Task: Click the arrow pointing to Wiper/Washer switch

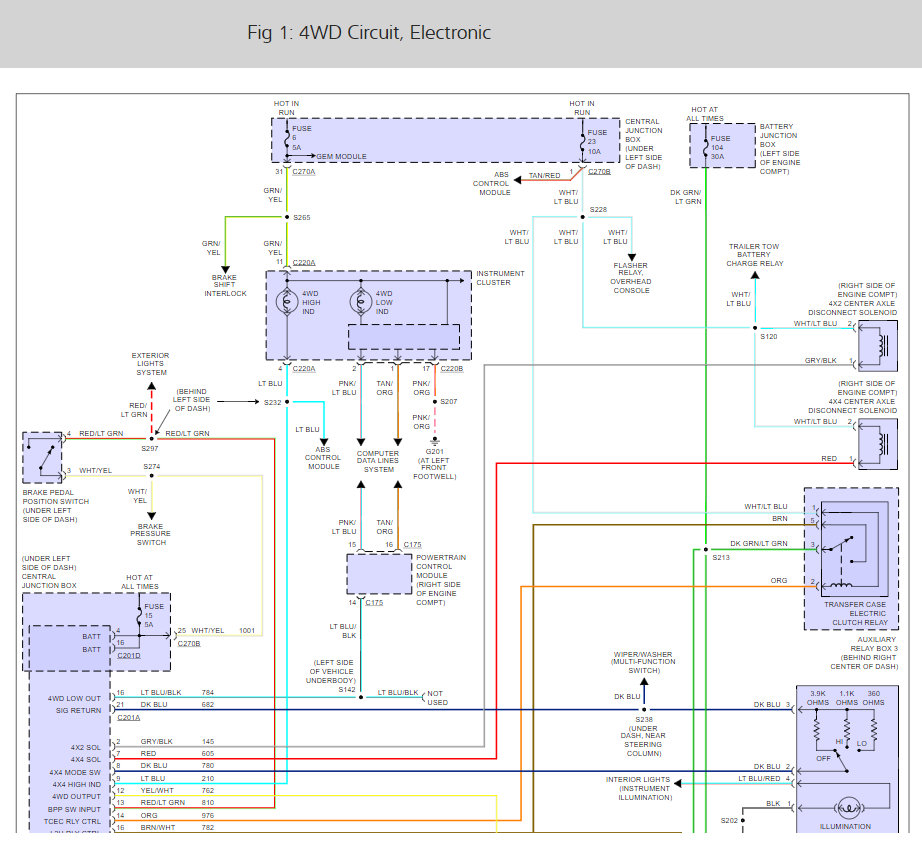Action: [644, 682]
